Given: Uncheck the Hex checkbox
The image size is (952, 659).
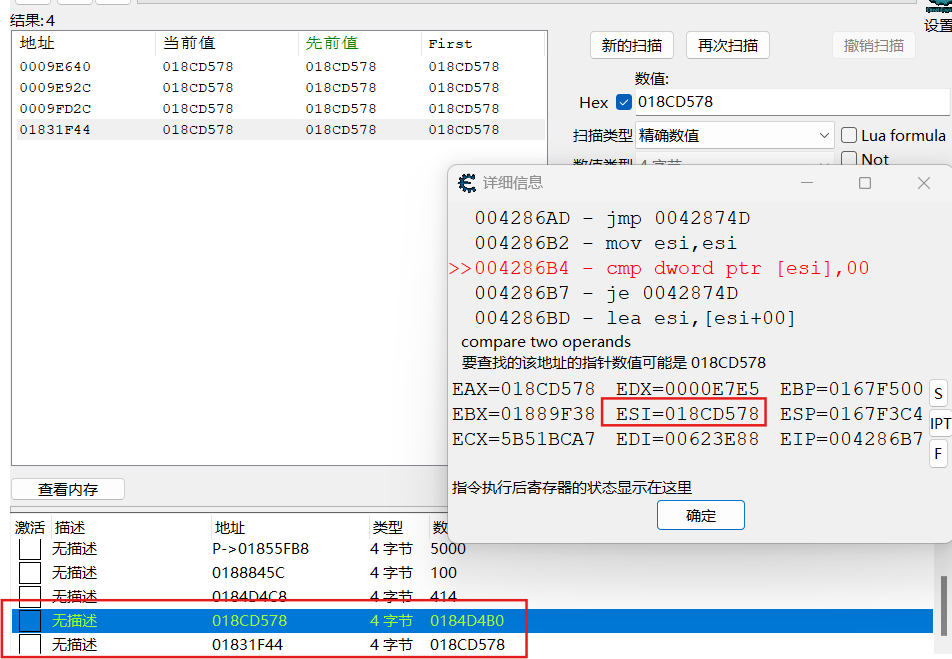Looking at the screenshot, I should coord(624,102).
